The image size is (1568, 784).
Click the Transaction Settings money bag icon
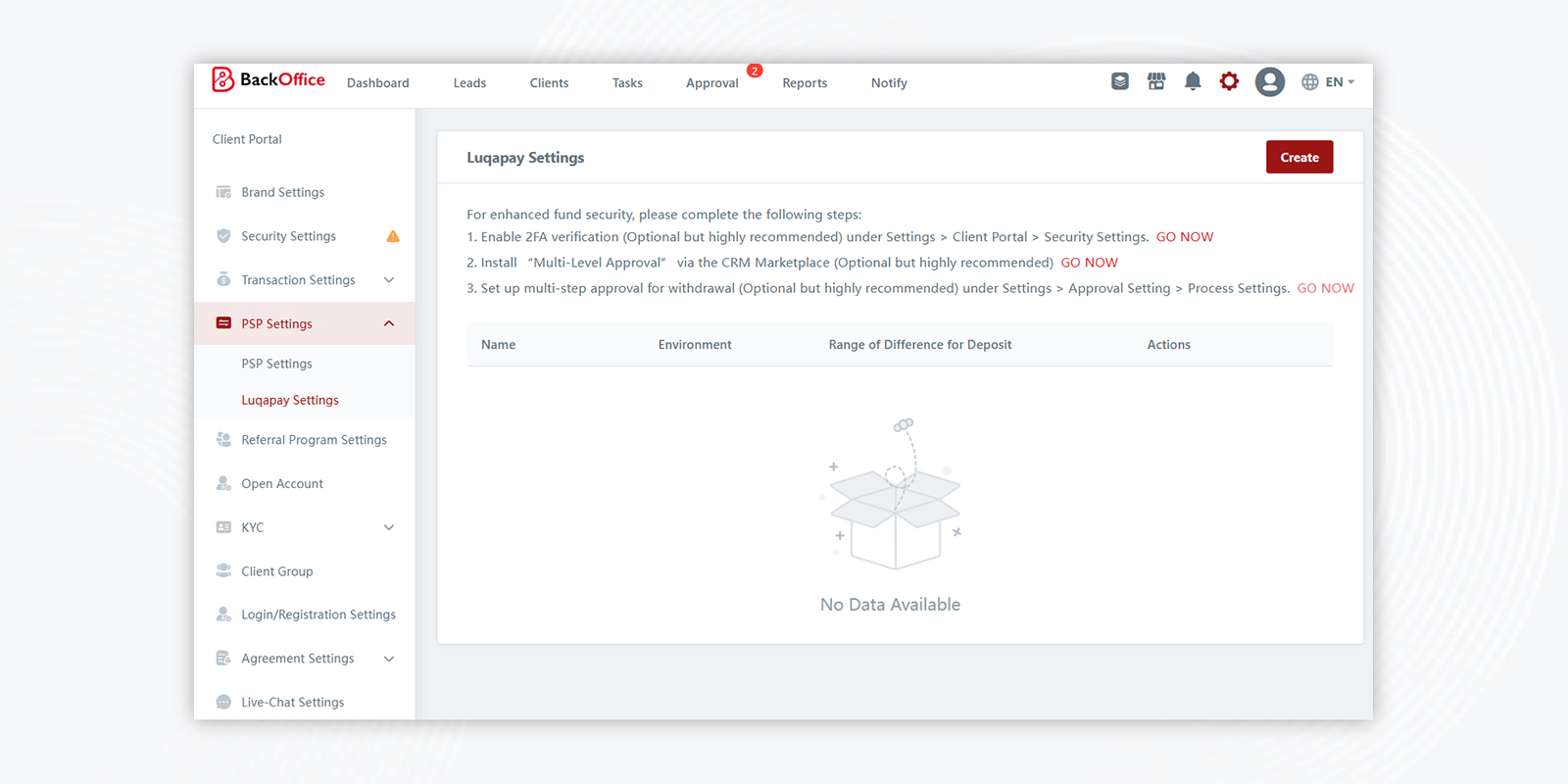click(223, 280)
